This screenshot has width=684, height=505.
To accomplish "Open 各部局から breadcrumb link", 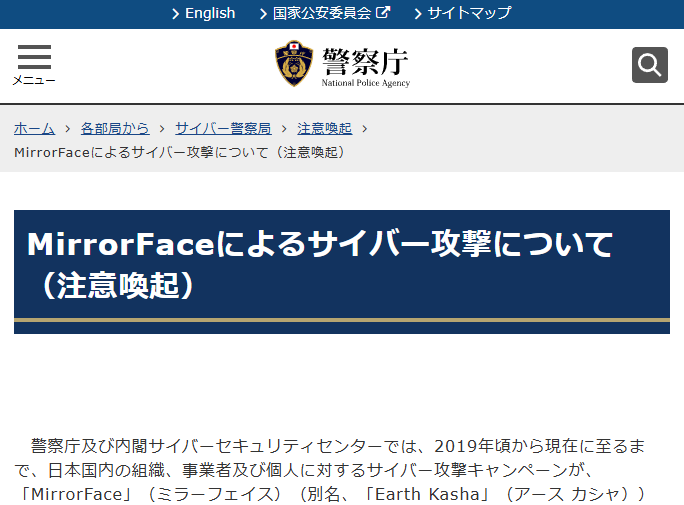I will (115, 128).
